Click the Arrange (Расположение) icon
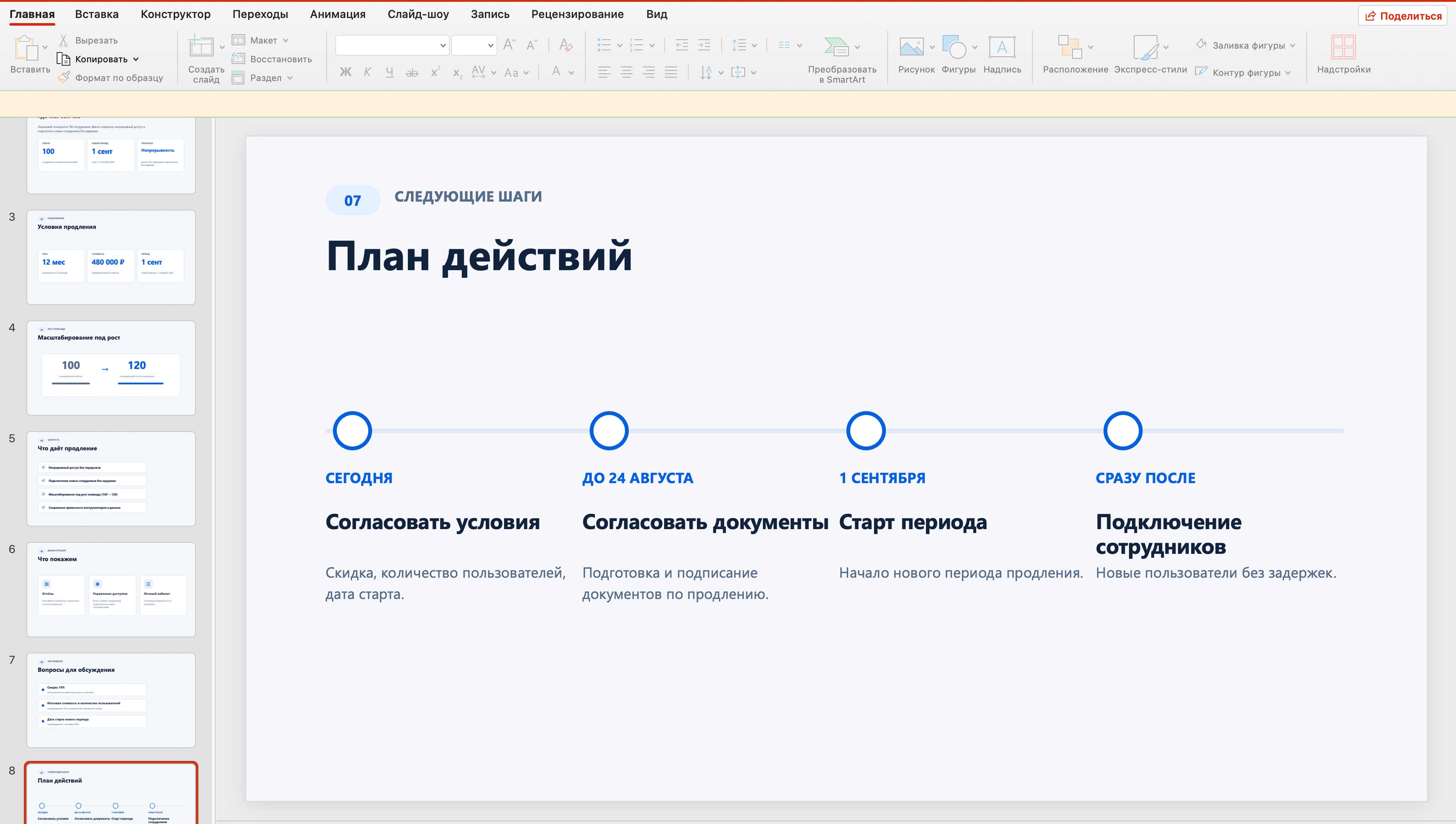The image size is (1456, 824). [x=1070, y=47]
